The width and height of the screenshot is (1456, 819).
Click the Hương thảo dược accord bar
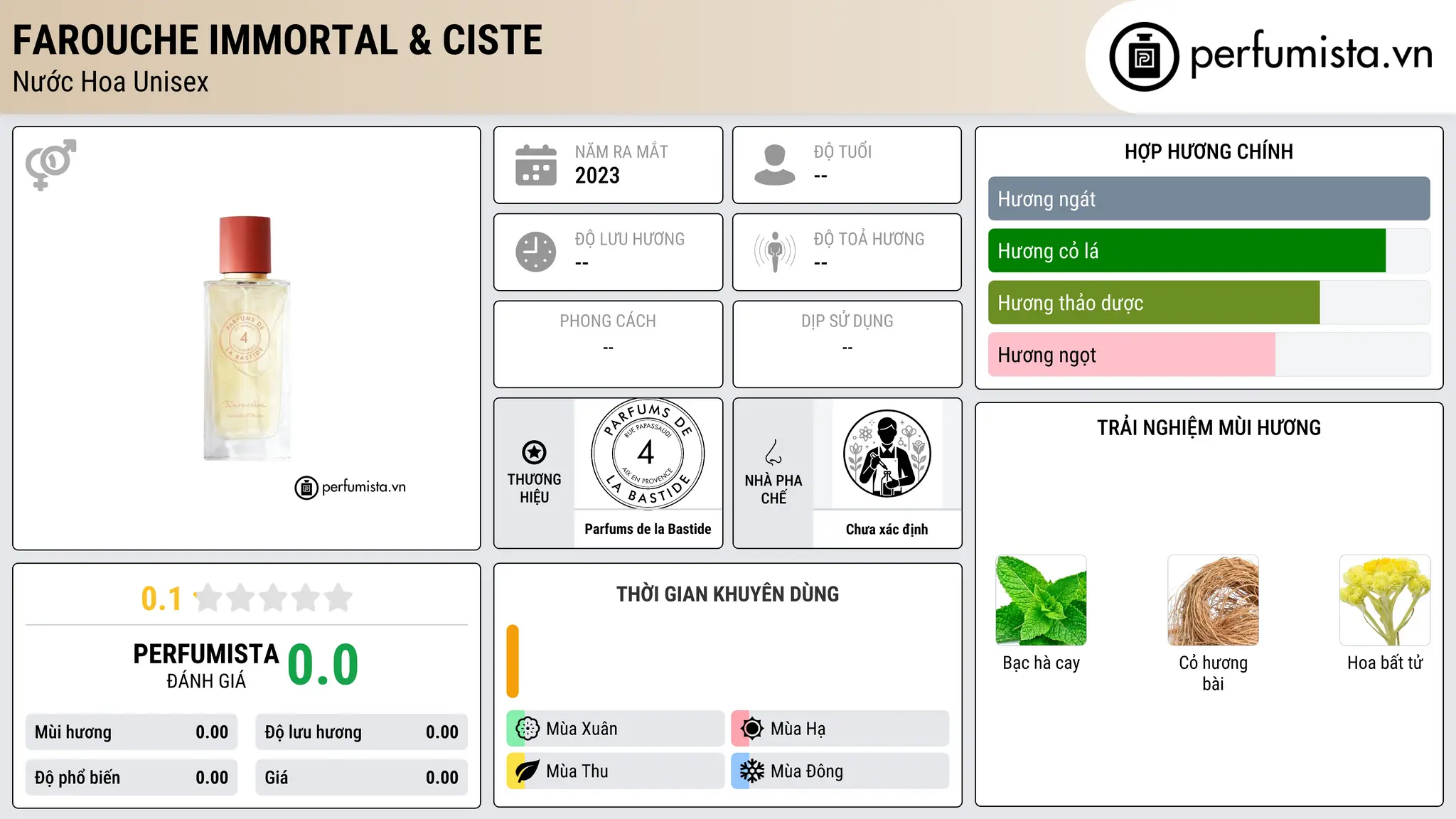(x=1209, y=303)
